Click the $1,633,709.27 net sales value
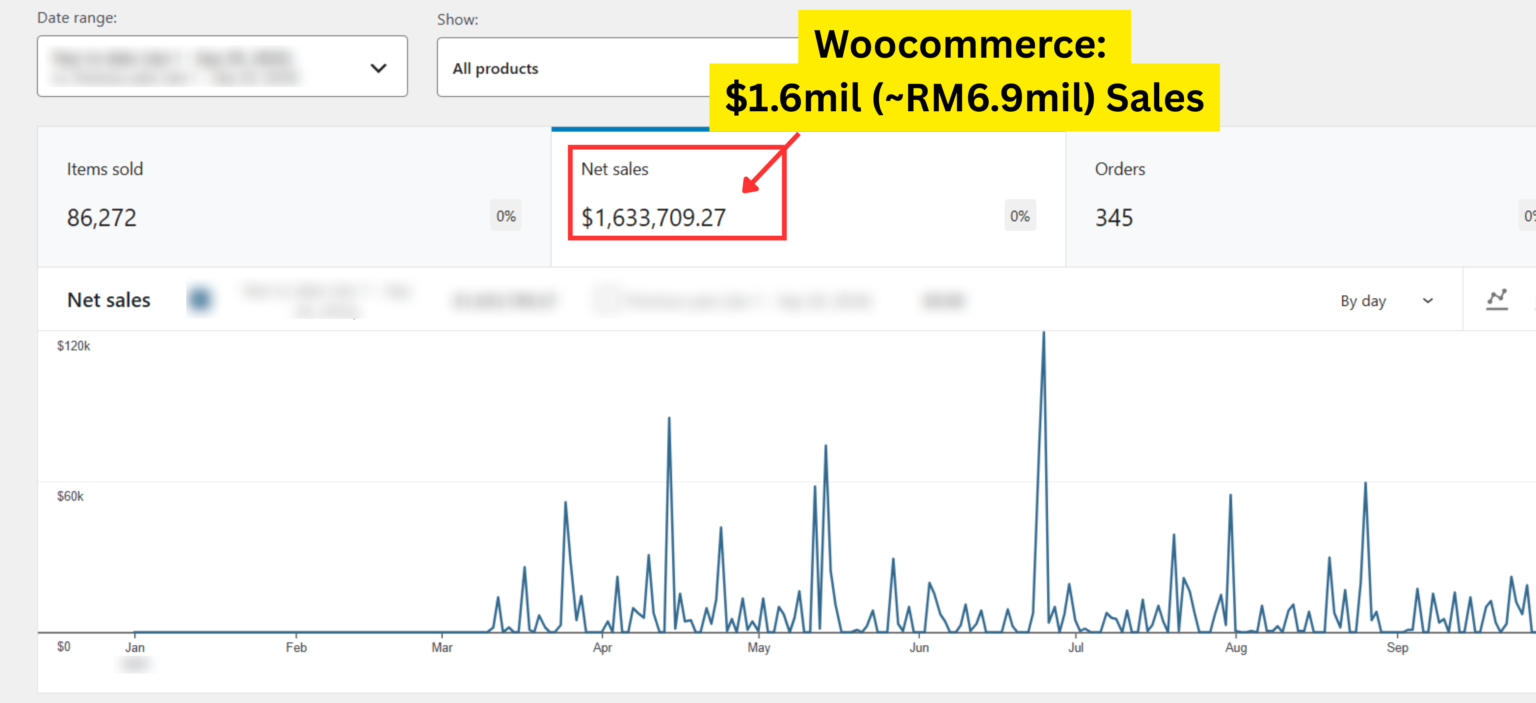This screenshot has height=703, width=1536. [653, 218]
